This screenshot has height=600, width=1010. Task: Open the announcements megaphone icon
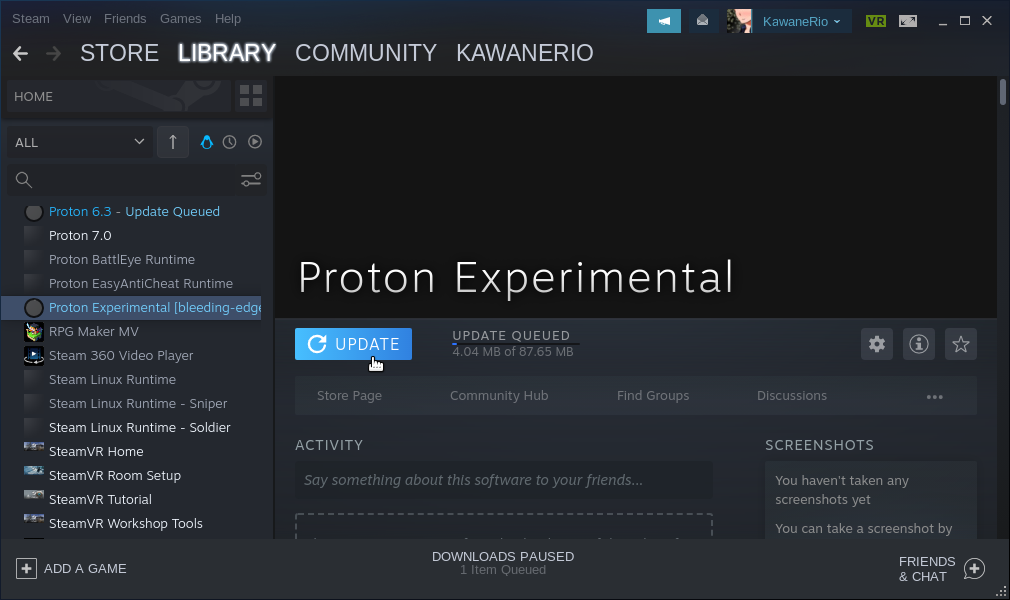click(x=663, y=21)
